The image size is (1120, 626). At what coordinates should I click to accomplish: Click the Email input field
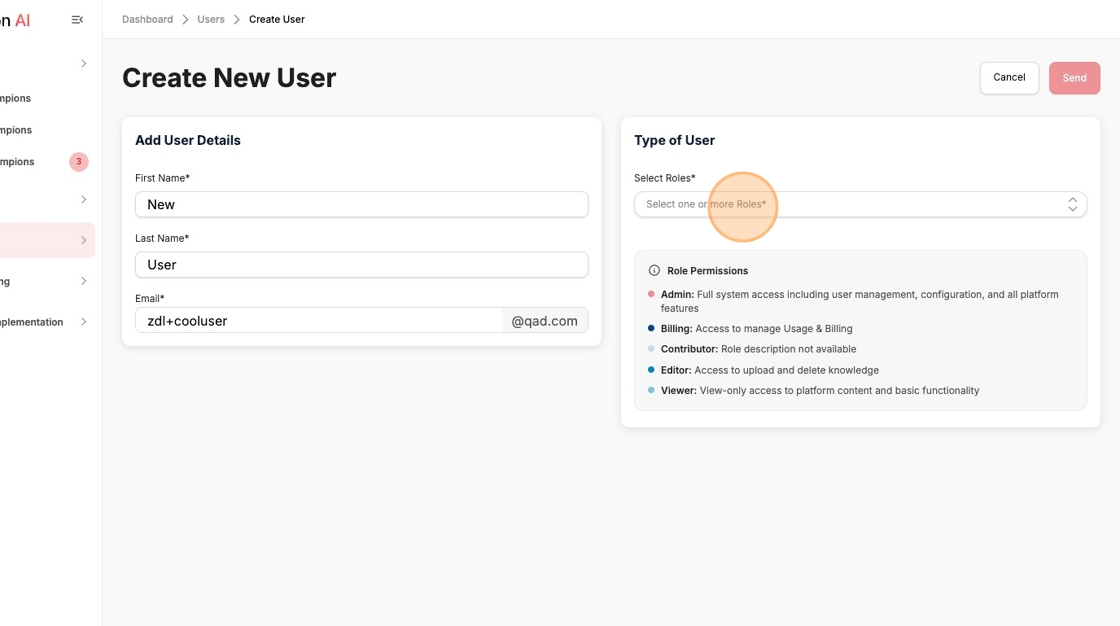pyautogui.click(x=319, y=321)
